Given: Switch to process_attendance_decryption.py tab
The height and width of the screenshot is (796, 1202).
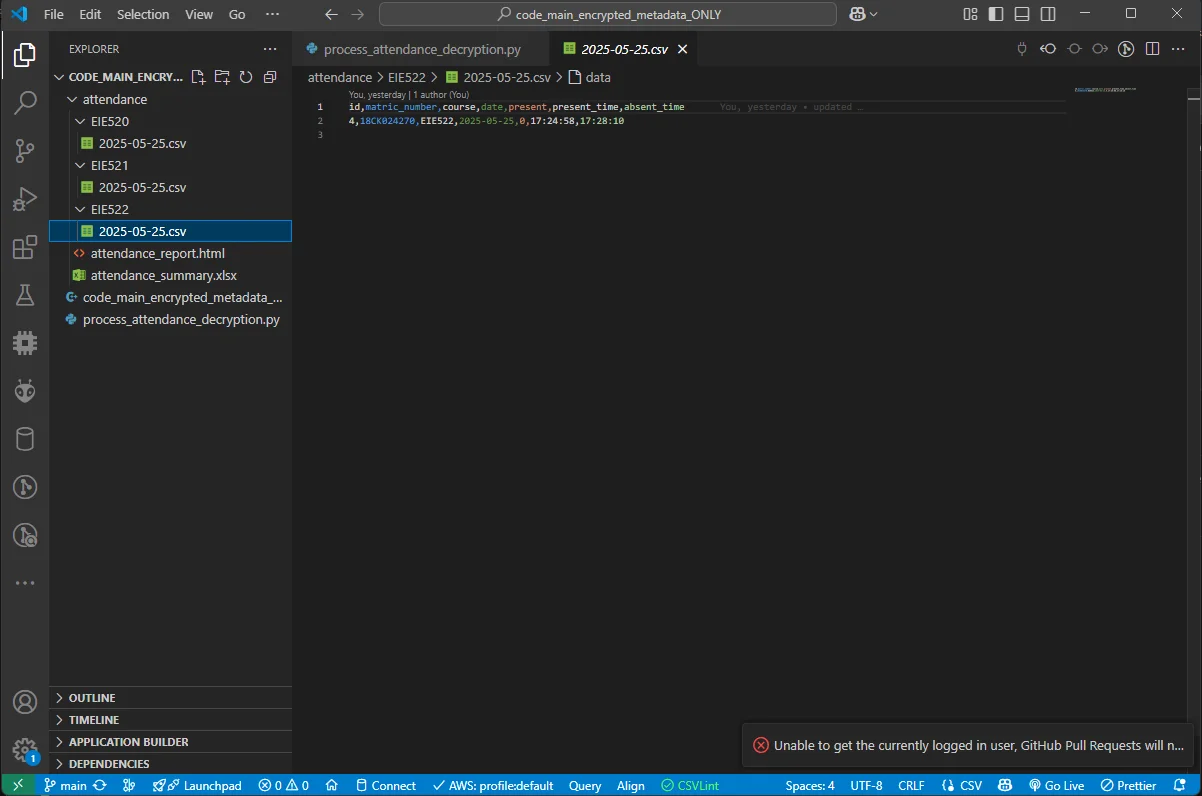Looking at the screenshot, I should click(x=422, y=49).
